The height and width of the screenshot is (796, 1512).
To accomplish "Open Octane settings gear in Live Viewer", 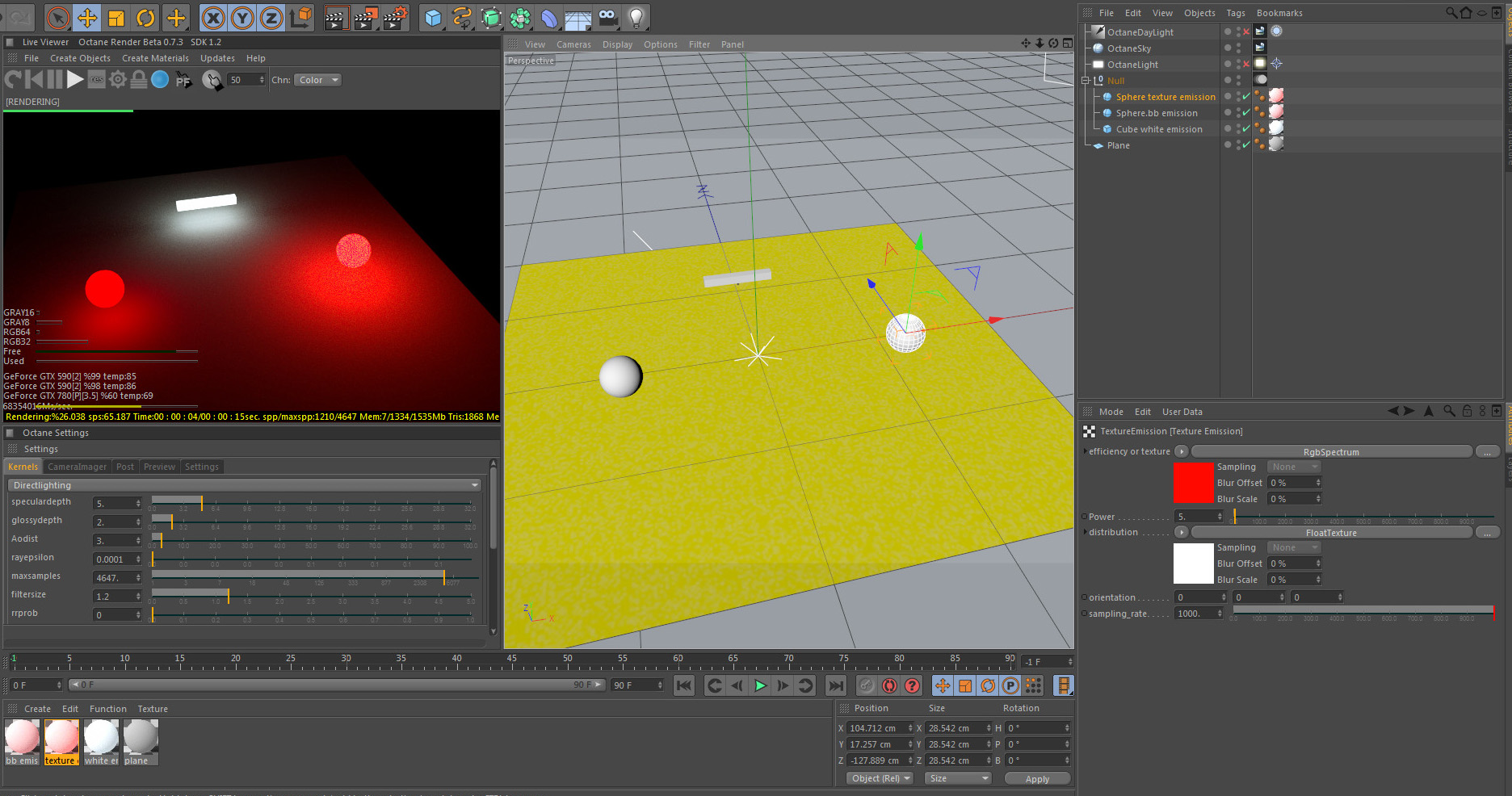I will coord(118,79).
